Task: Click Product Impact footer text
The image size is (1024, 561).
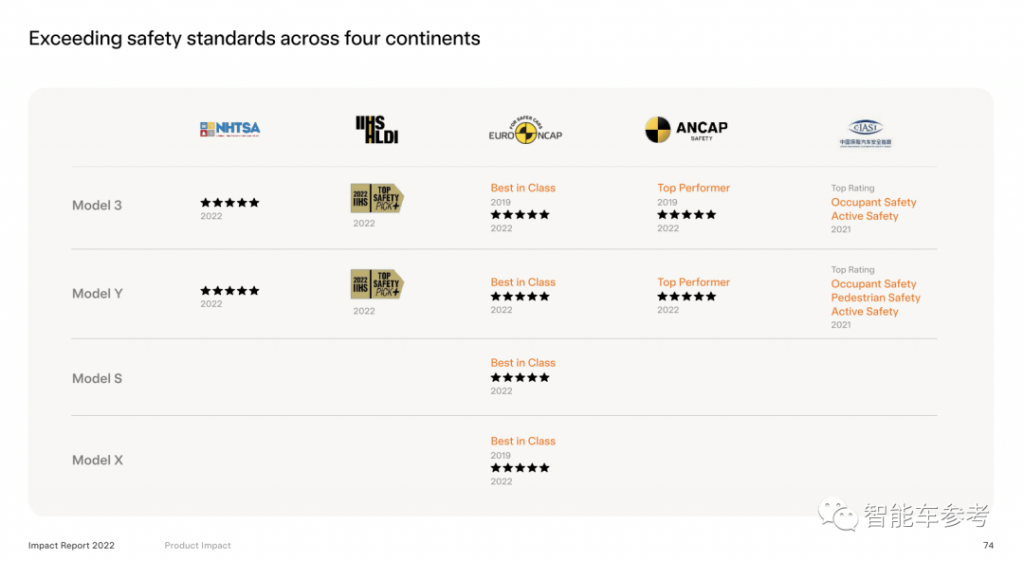Action: [198, 545]
